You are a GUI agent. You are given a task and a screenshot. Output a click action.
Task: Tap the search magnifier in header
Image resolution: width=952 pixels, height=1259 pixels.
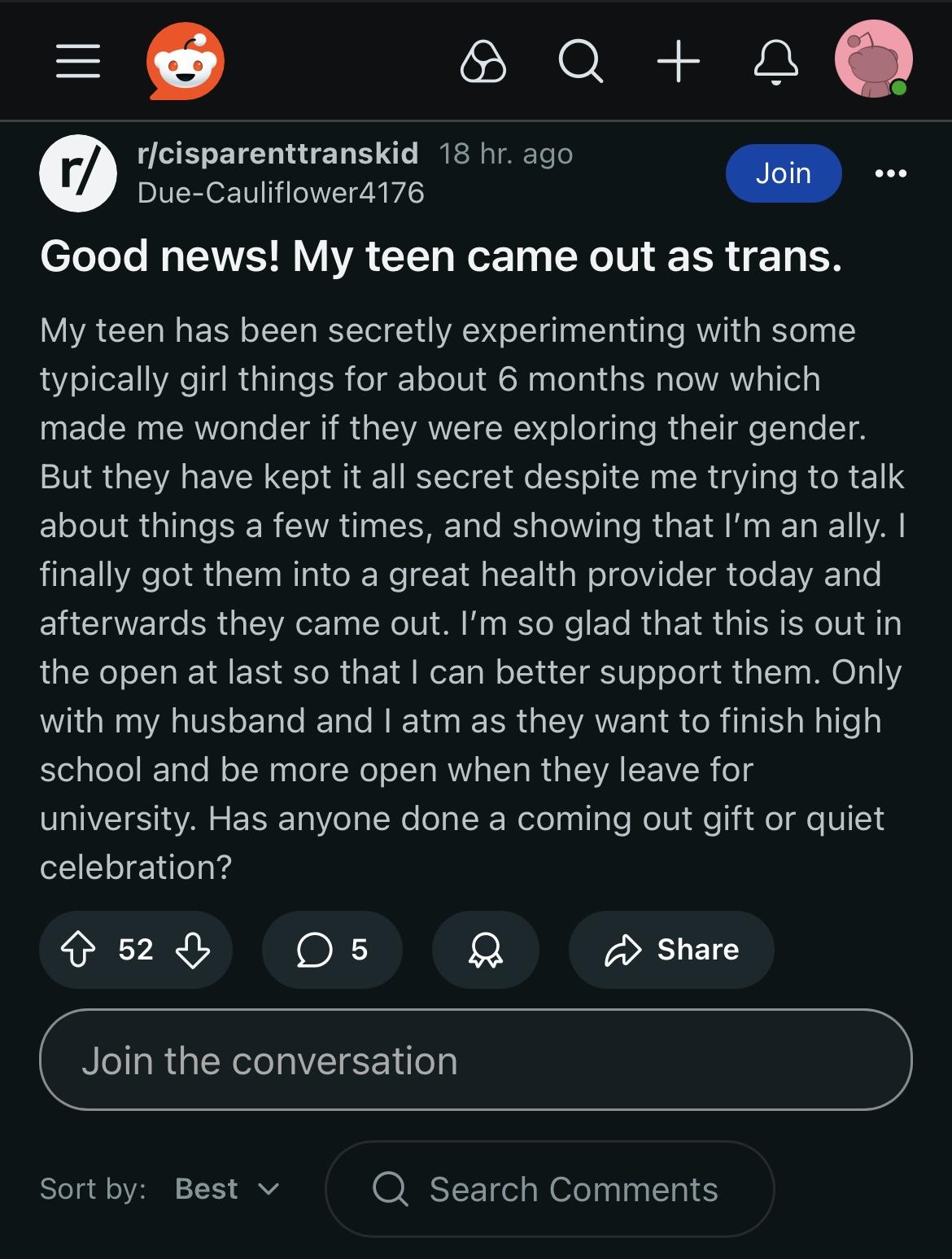[580, 61]
